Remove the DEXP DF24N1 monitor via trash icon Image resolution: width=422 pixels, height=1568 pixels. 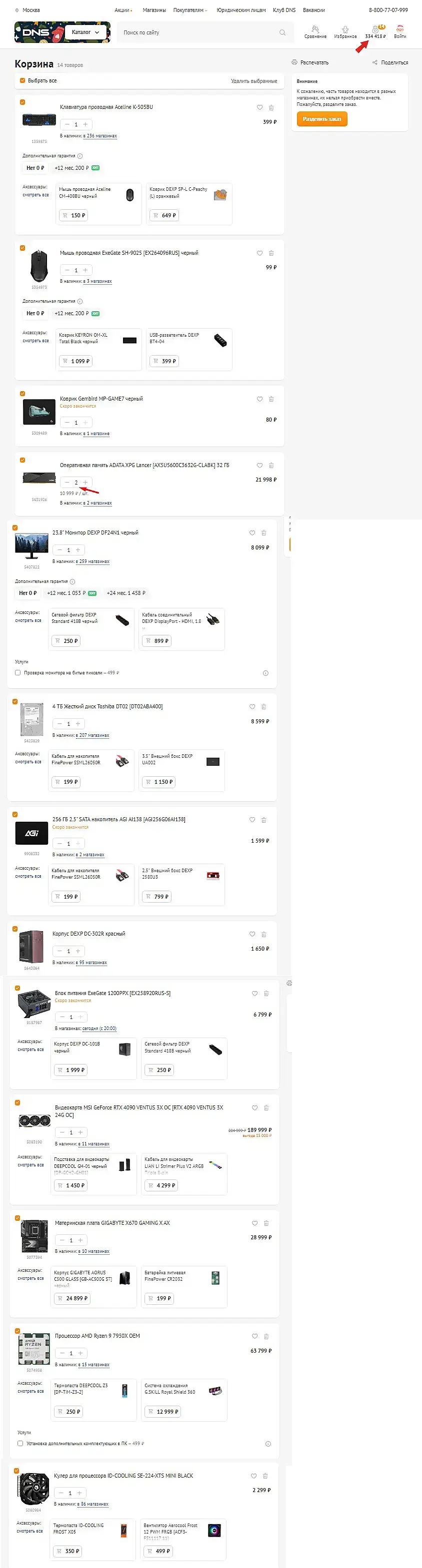point(263,533)
